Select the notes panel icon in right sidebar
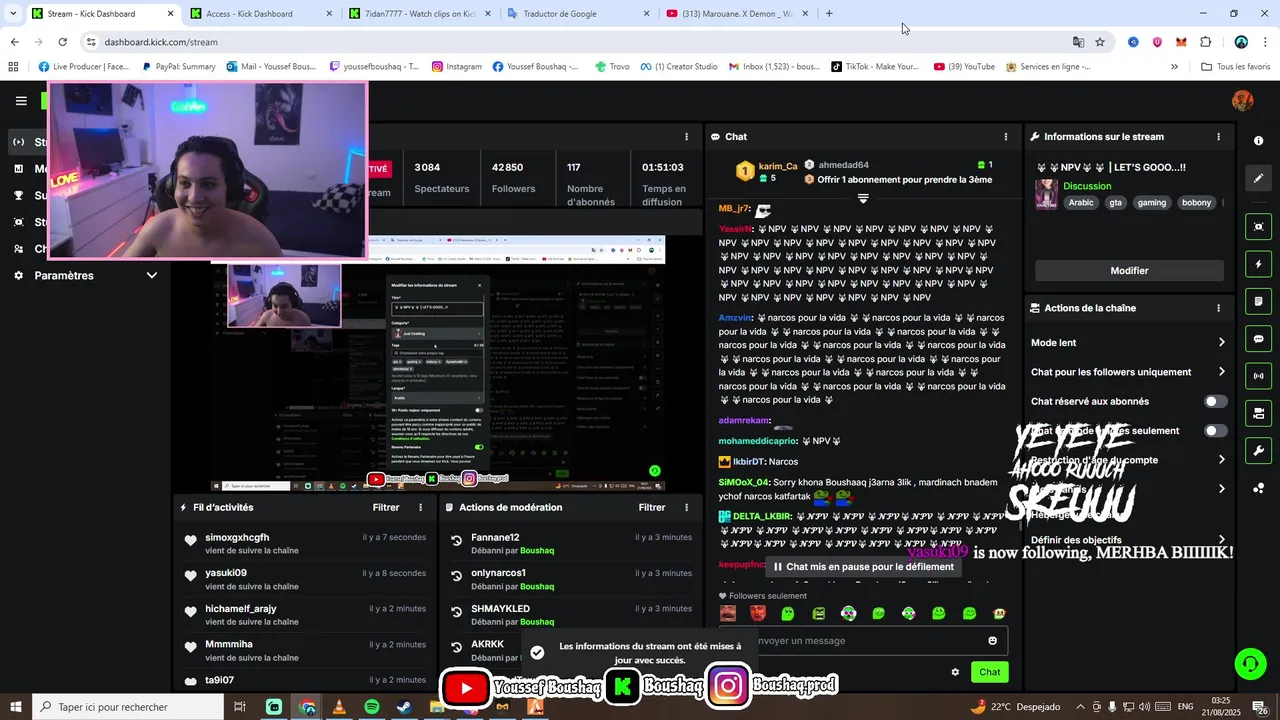This screenshot has width=1280, height=720. pos(1259,302)
